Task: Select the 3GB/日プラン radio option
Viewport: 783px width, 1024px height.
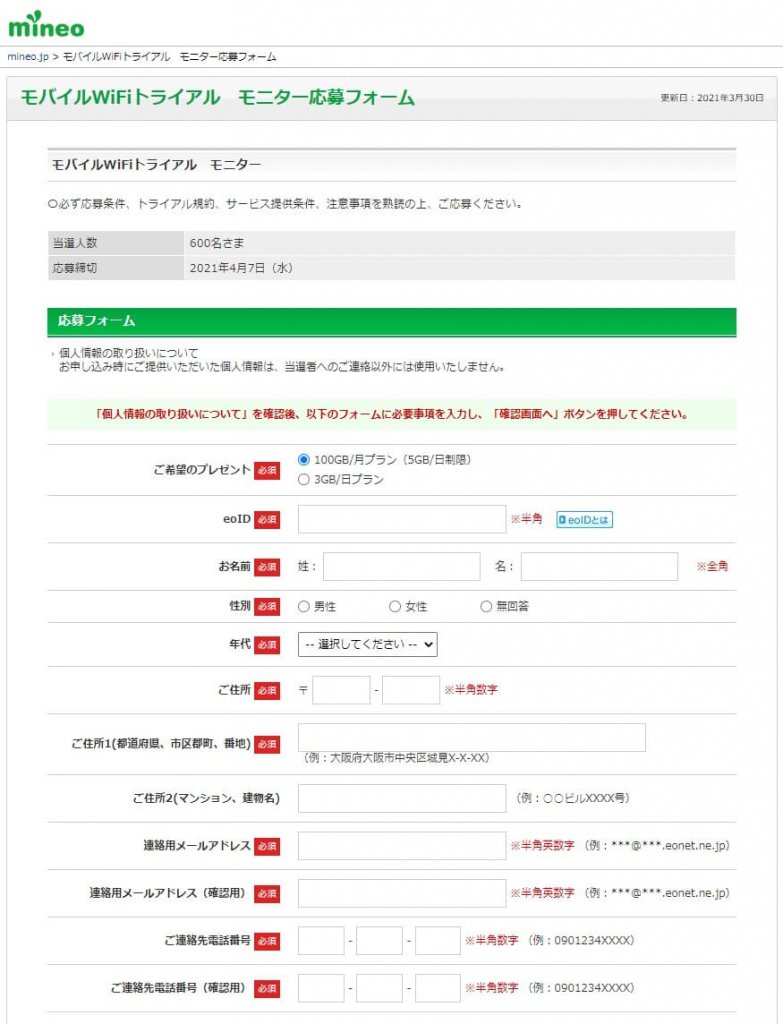Action: pos(303,479)
